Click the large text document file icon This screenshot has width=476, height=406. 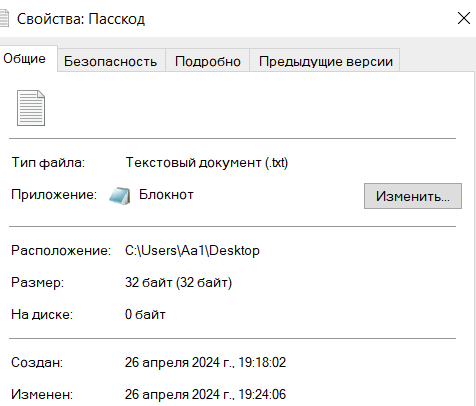(31, 108)
